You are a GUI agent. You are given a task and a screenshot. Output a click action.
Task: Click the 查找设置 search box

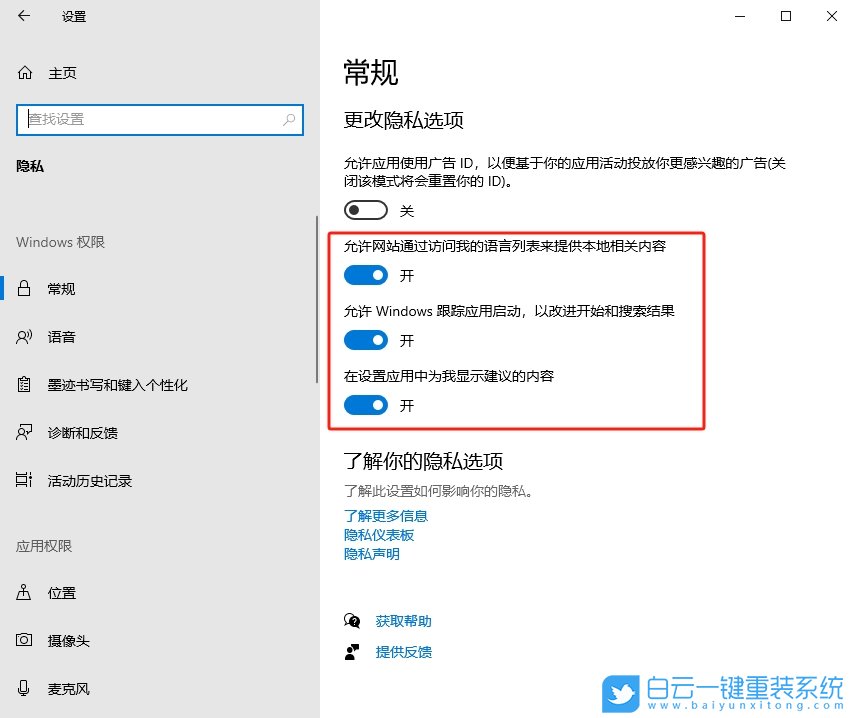coord(160,119)
